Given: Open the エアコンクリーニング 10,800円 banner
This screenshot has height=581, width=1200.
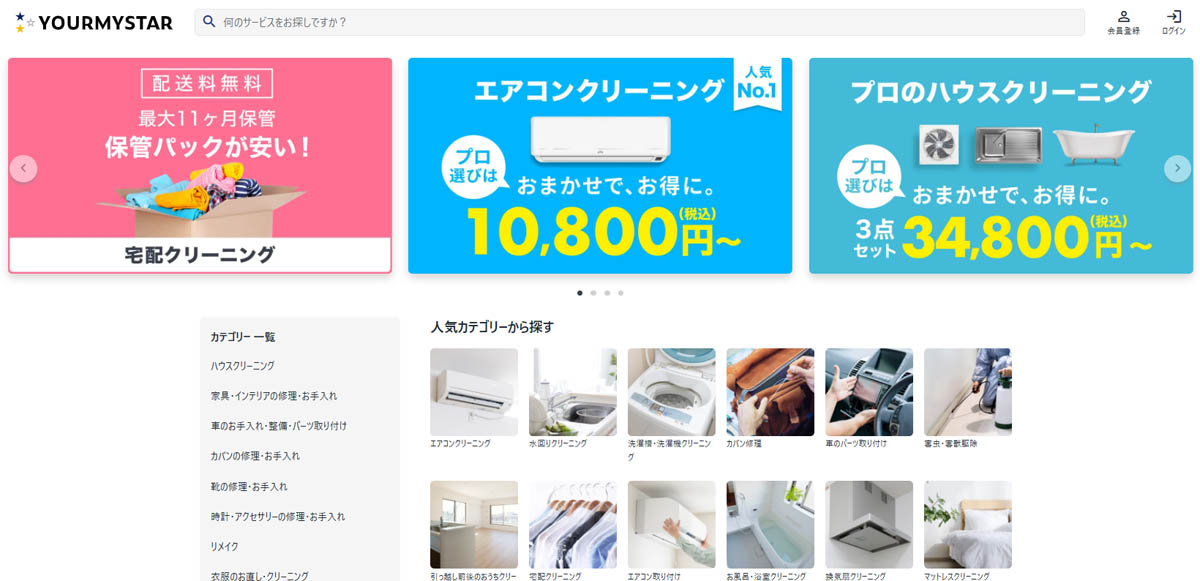Looking at the screenshot, I should [x=600, y=165].
